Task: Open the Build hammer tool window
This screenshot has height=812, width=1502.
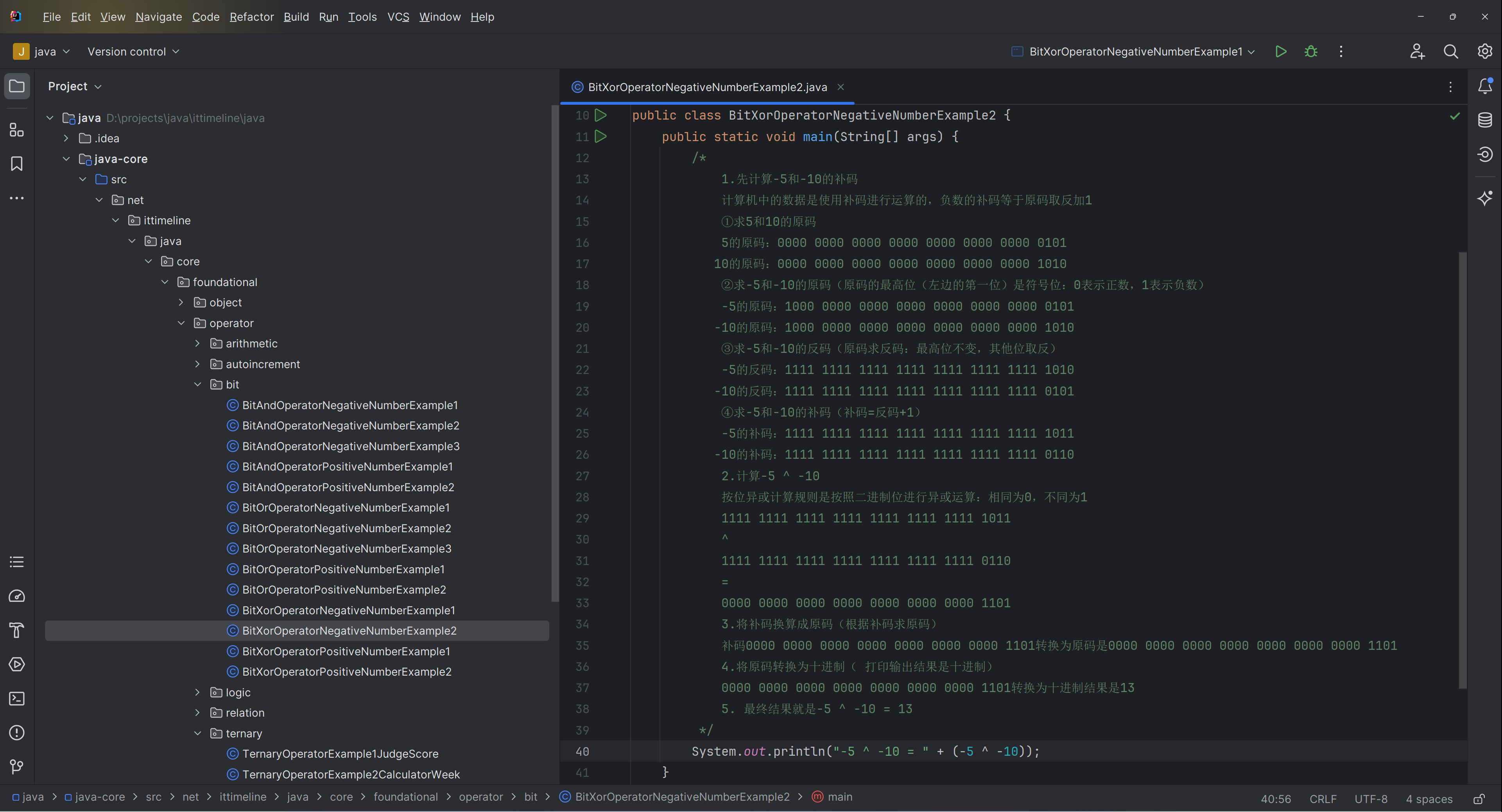Action: tap(17, 630)
